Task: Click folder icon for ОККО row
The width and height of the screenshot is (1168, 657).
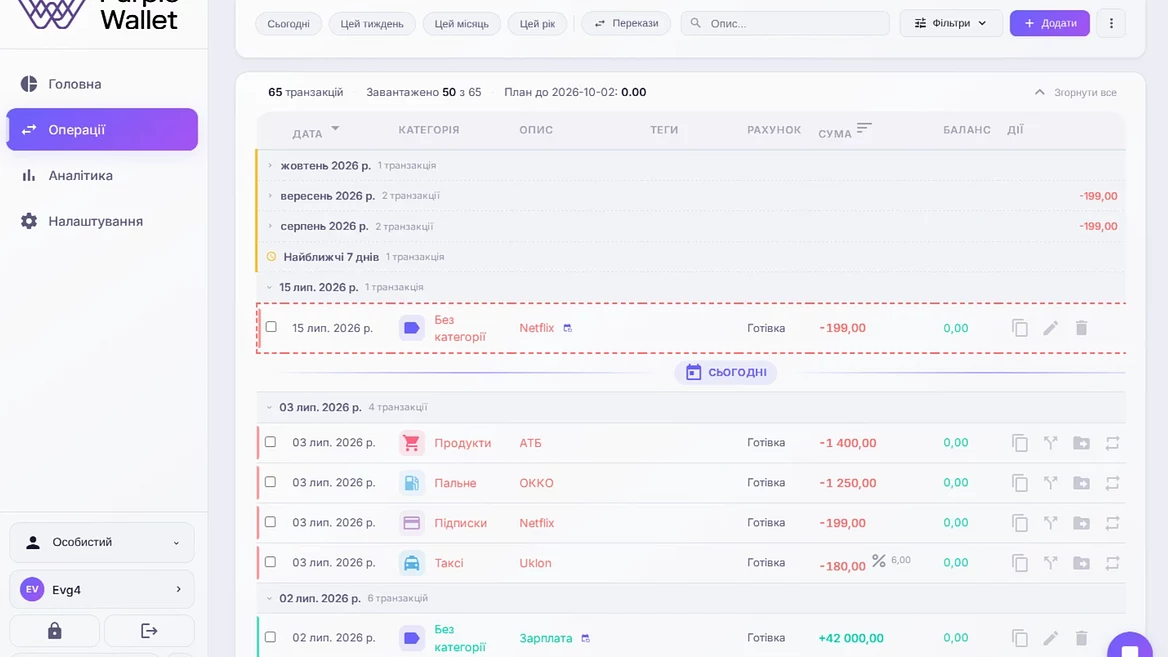Action: [x=1082, y=483]
